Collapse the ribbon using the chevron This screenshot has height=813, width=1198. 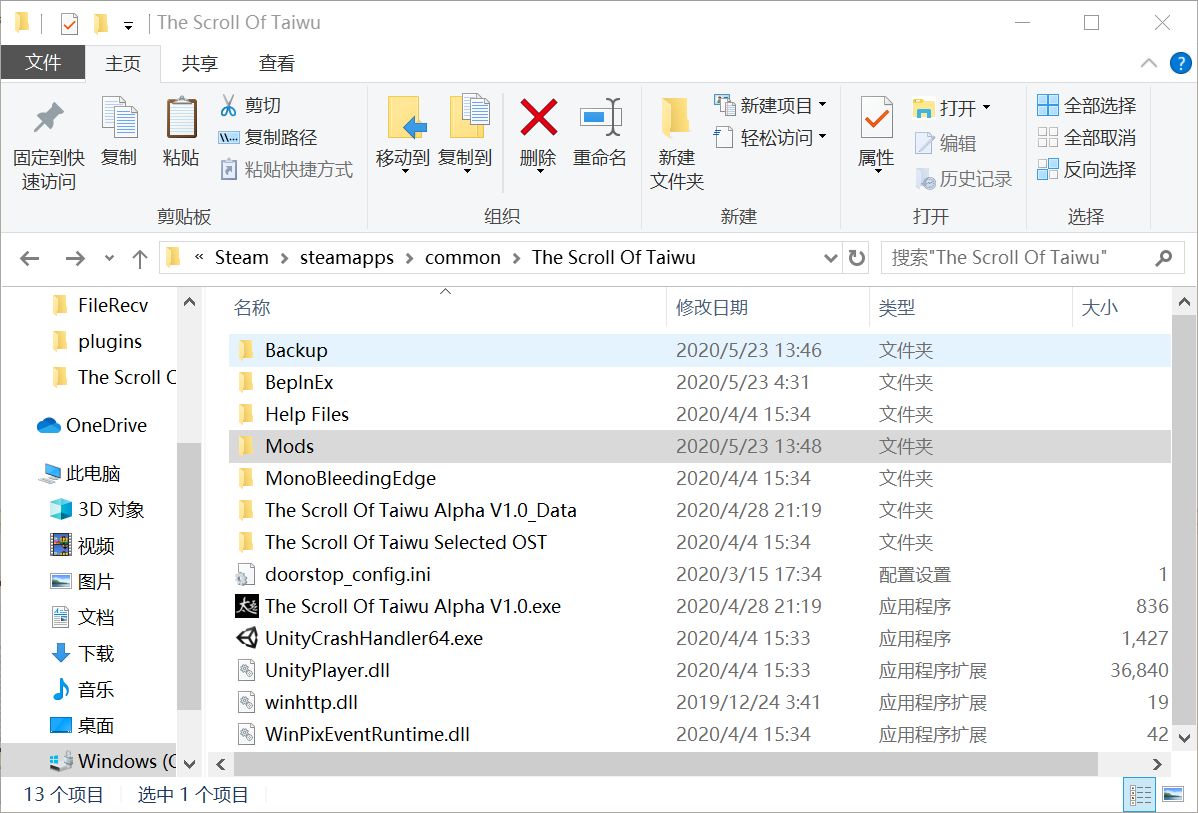pos(1149,63)
